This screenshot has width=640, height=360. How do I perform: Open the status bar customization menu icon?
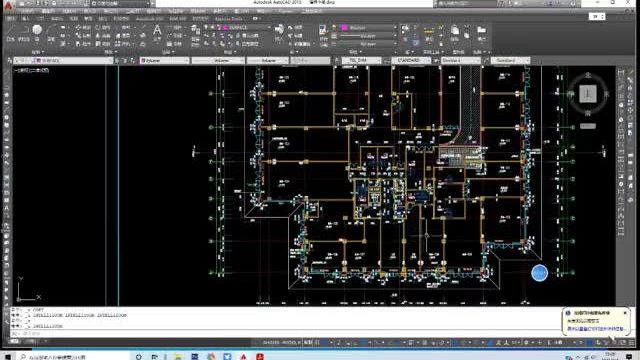pos(632,342)
